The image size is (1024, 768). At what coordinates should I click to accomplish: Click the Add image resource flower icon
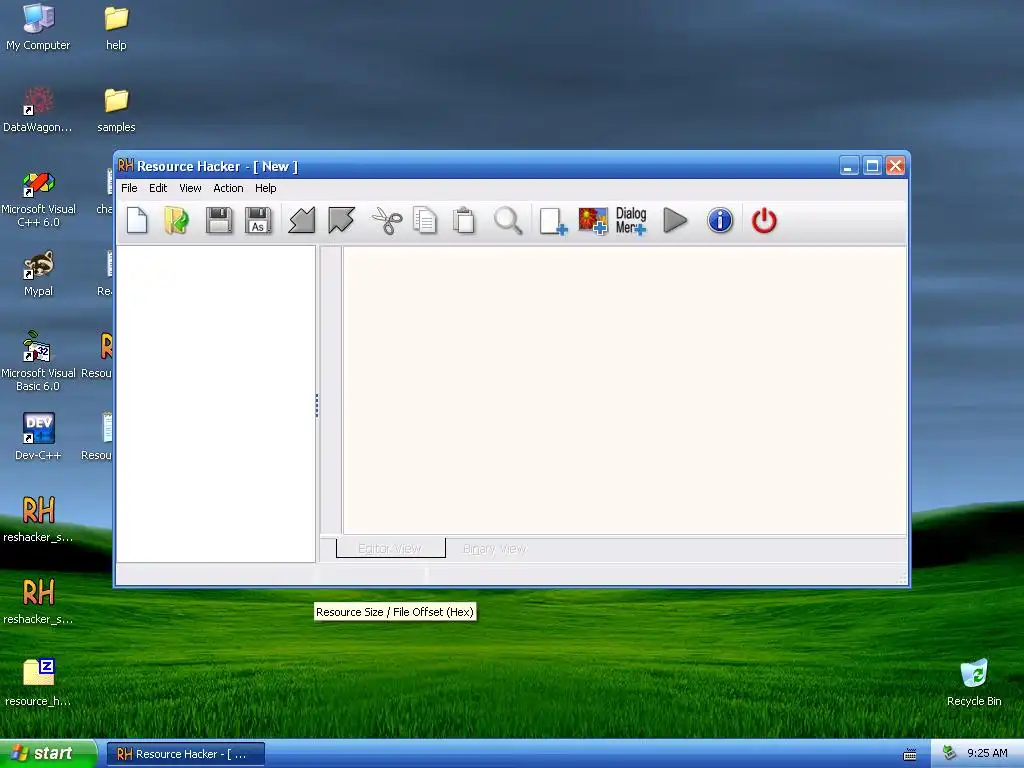[593, 221]
